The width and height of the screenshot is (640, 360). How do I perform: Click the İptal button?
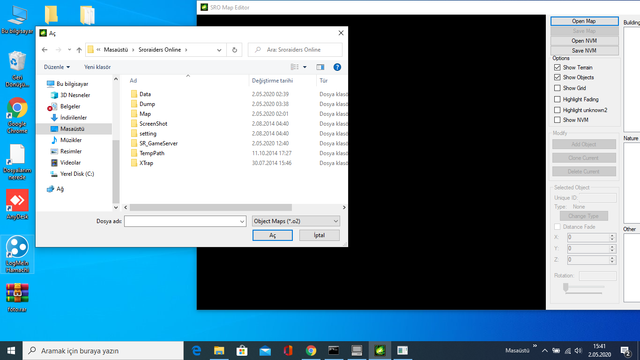click(319, 235)
